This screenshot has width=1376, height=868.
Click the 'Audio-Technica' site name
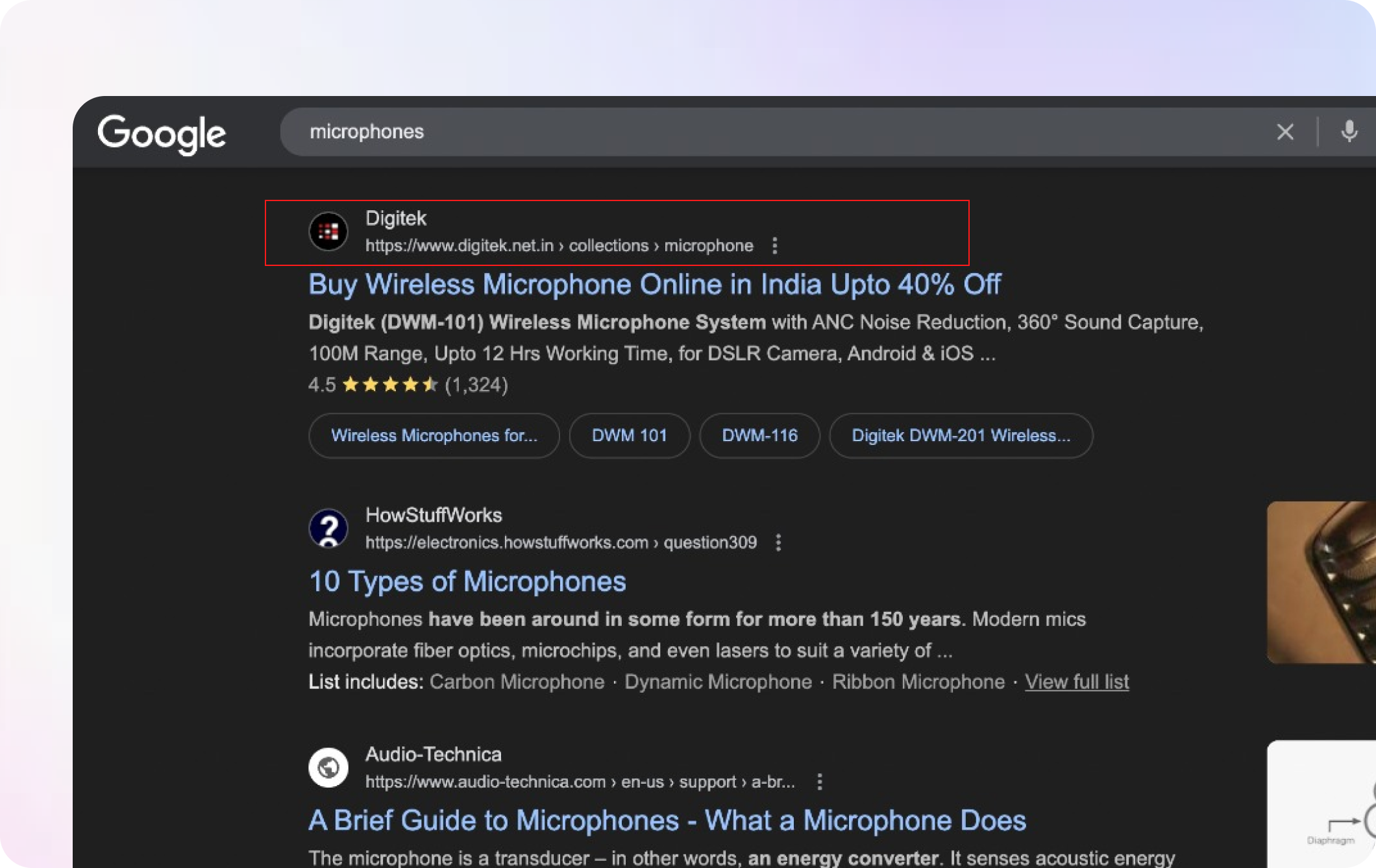pos(434,754)
